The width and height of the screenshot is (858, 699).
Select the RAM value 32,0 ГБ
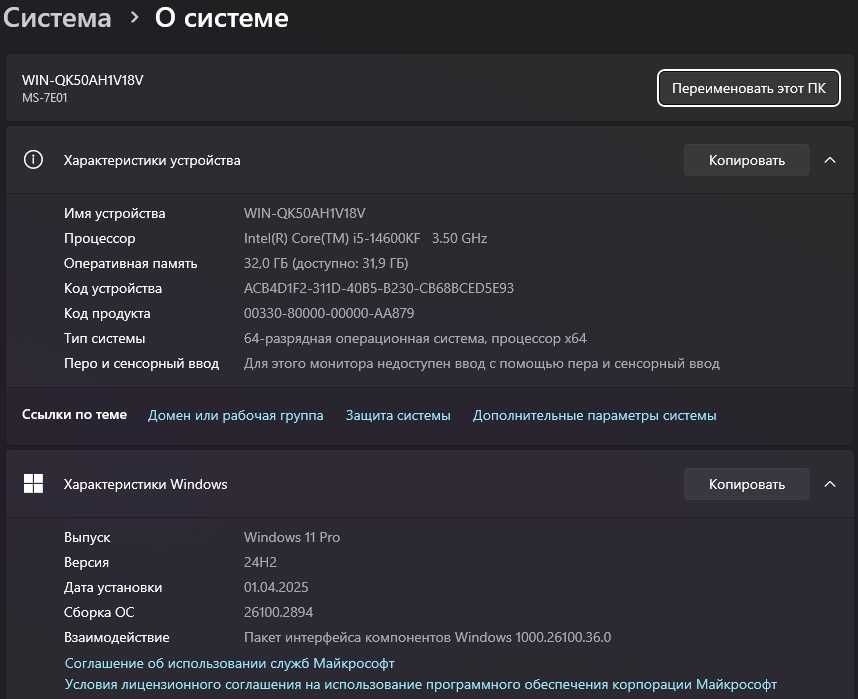(326, 264)
